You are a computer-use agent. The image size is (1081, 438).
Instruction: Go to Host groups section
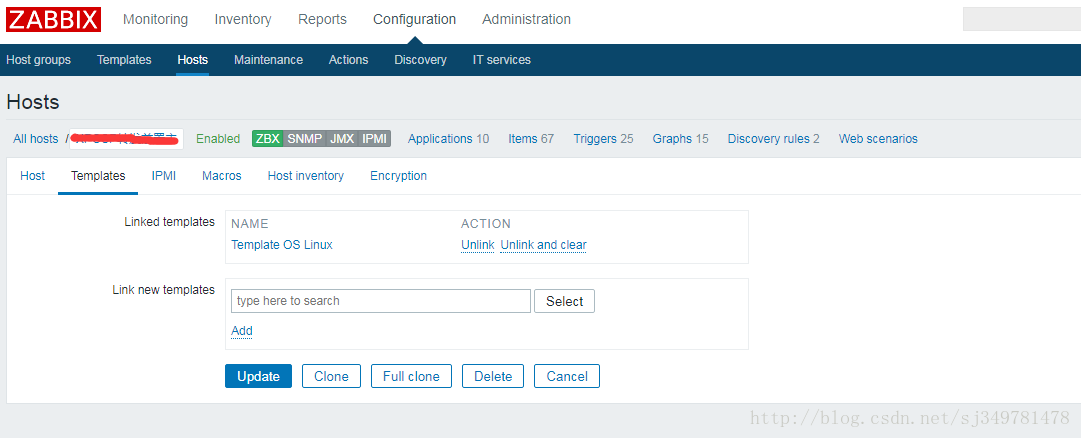coord(39,60)
